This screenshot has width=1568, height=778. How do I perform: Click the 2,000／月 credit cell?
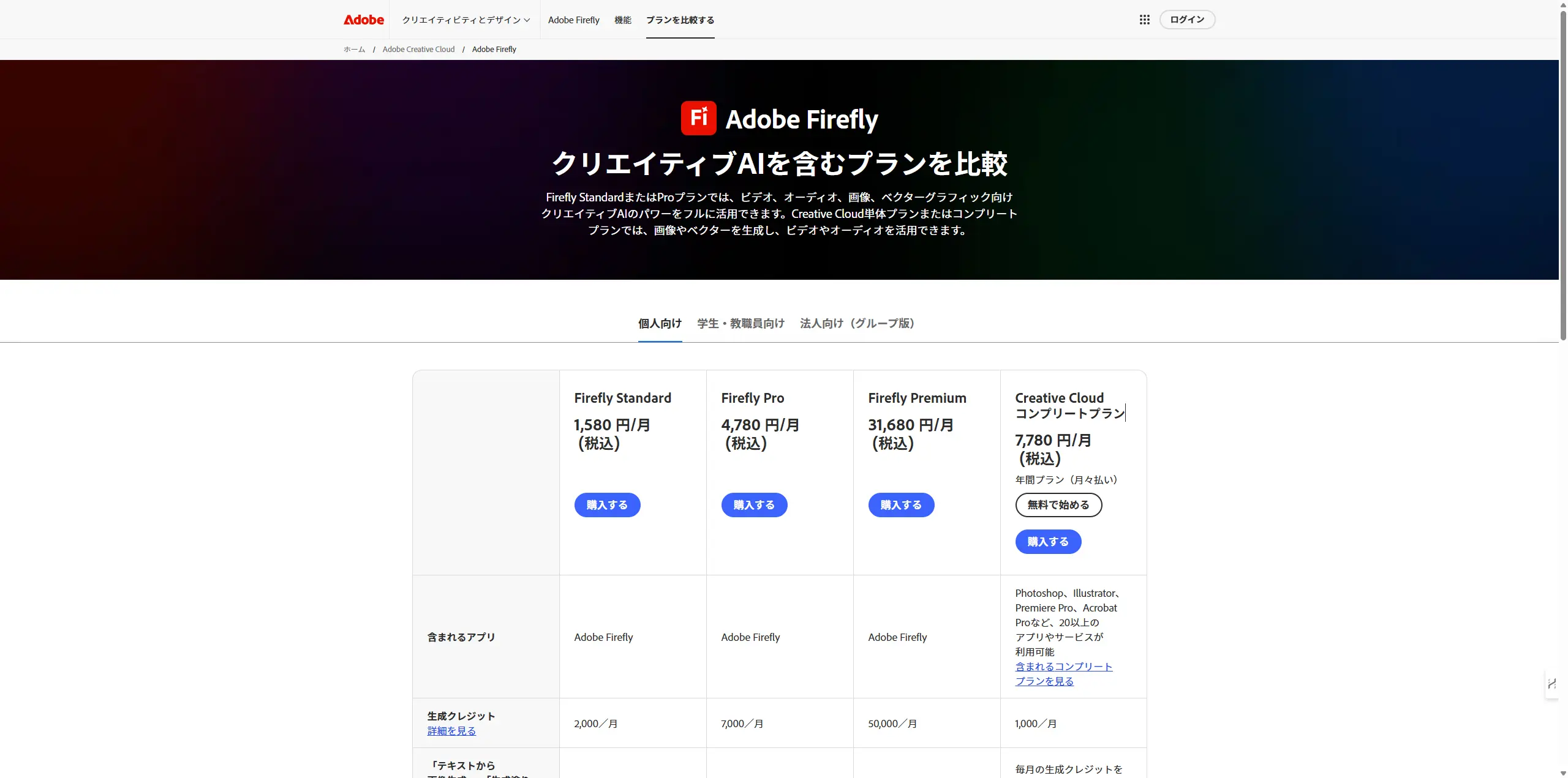pyautogui.click(x=595, y=724)
